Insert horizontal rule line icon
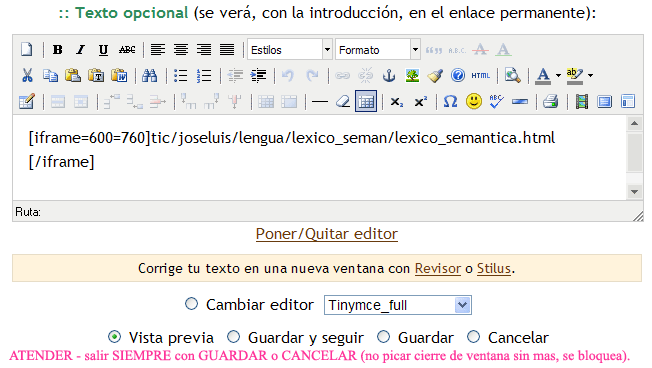The width and height of the screenshot is (652, 368). [320, 101]
